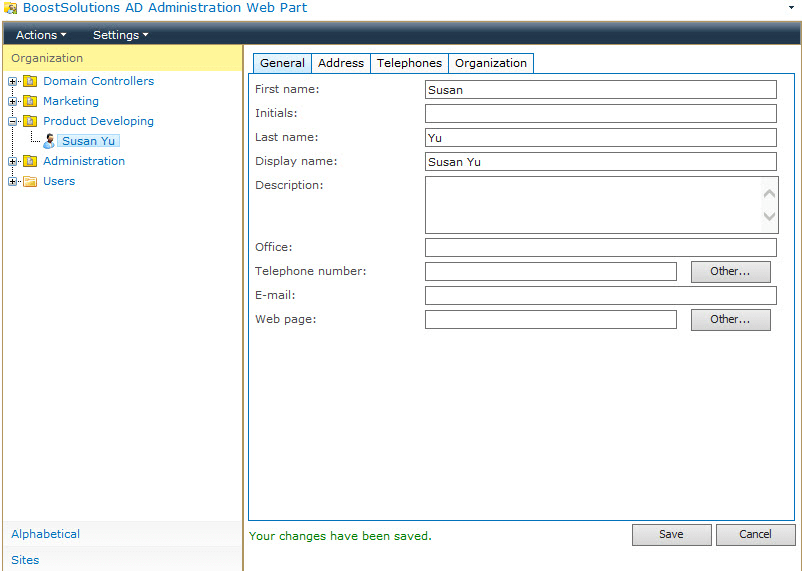Select the Marketing tree item
The height and width of the screenshot is (571, 802).
pos(71,101)
